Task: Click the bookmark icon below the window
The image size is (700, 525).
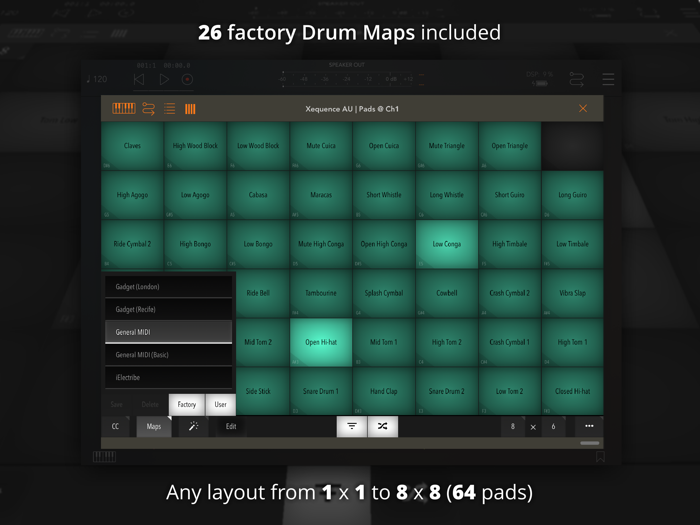Action: click(600, 457)
